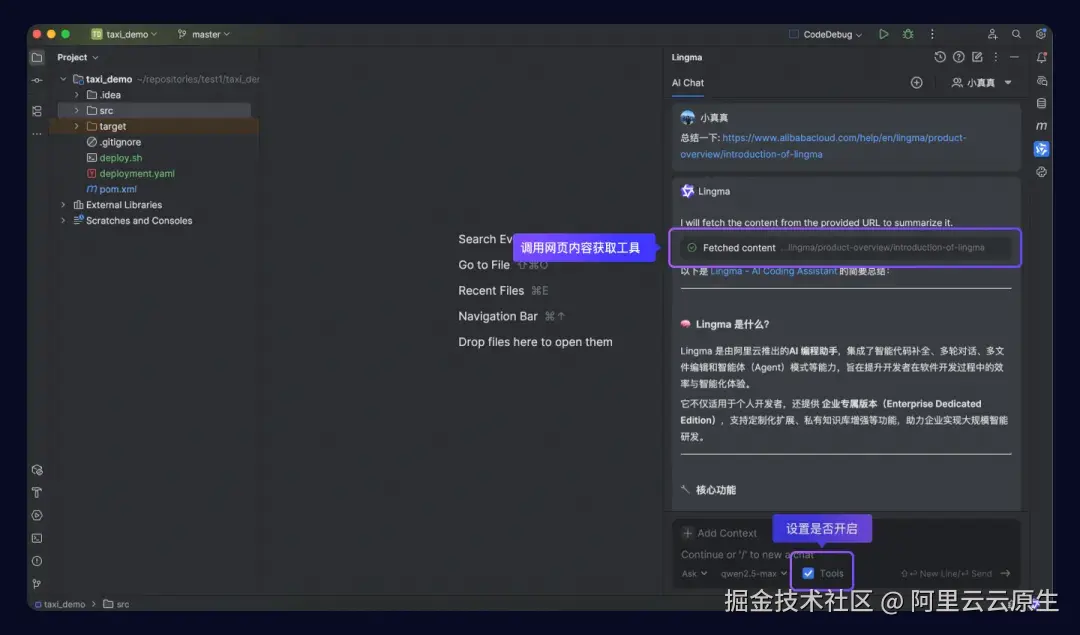1080x635 pixels.
Task: Expand Scratches and Consoles
Action: 63,221
